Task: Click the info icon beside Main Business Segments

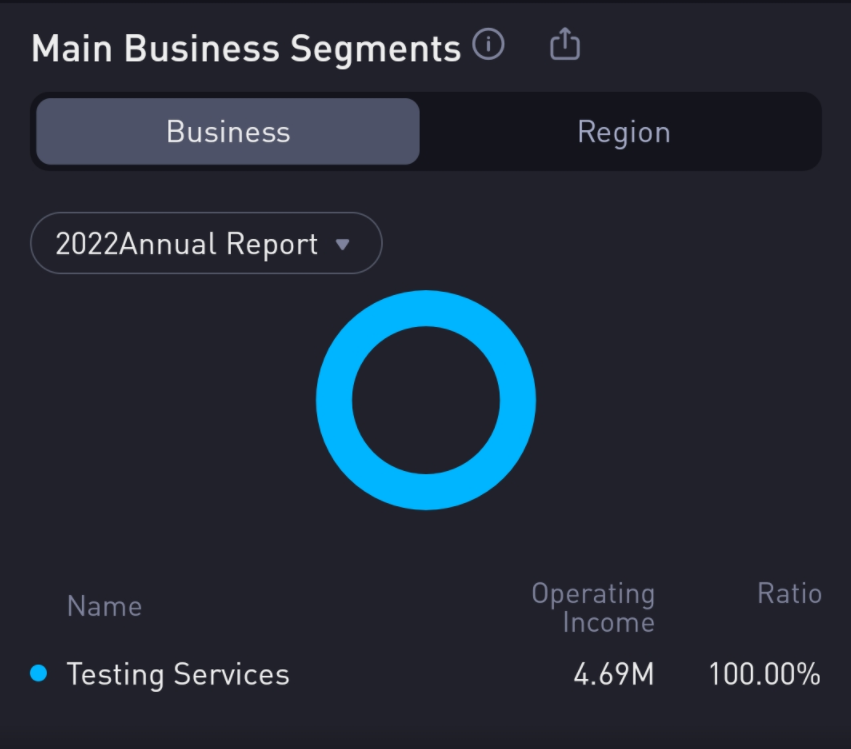Action: point(488,45)
